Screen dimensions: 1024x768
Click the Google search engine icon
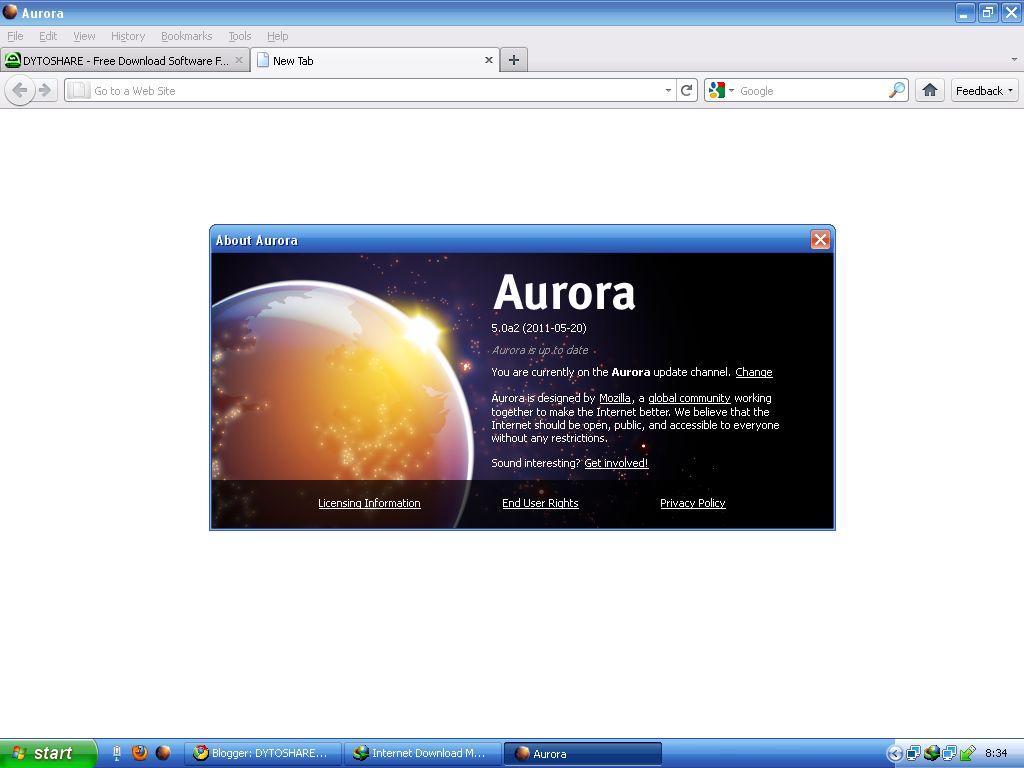(717, 90)
